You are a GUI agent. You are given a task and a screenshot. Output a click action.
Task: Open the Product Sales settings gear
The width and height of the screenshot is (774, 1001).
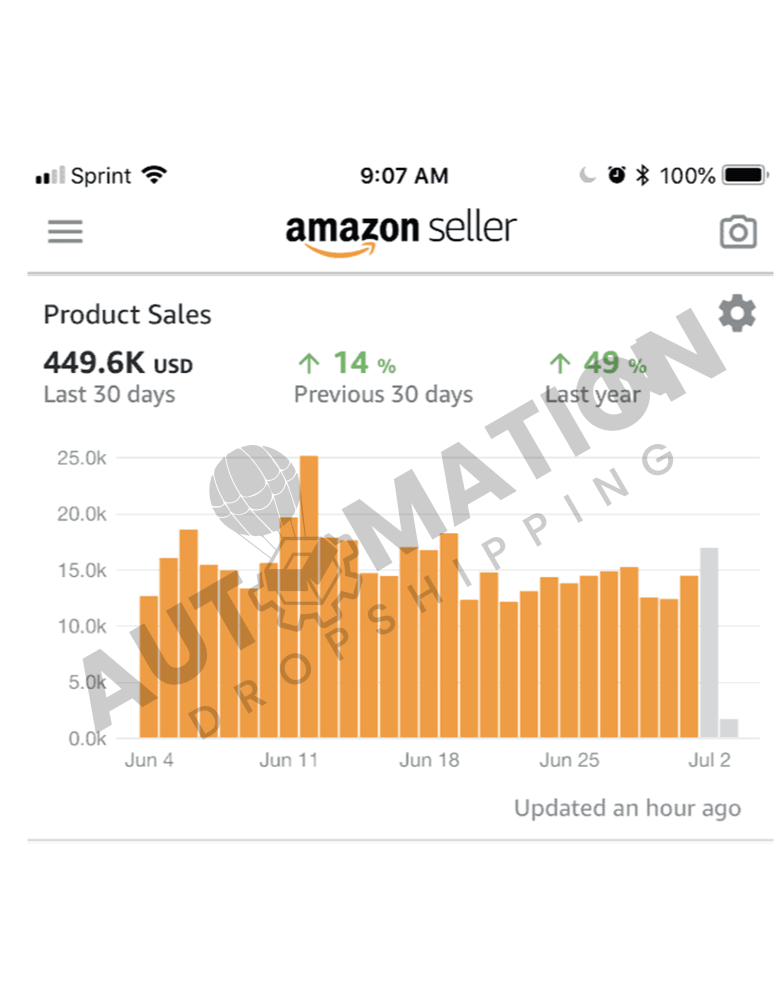(737, 313)
